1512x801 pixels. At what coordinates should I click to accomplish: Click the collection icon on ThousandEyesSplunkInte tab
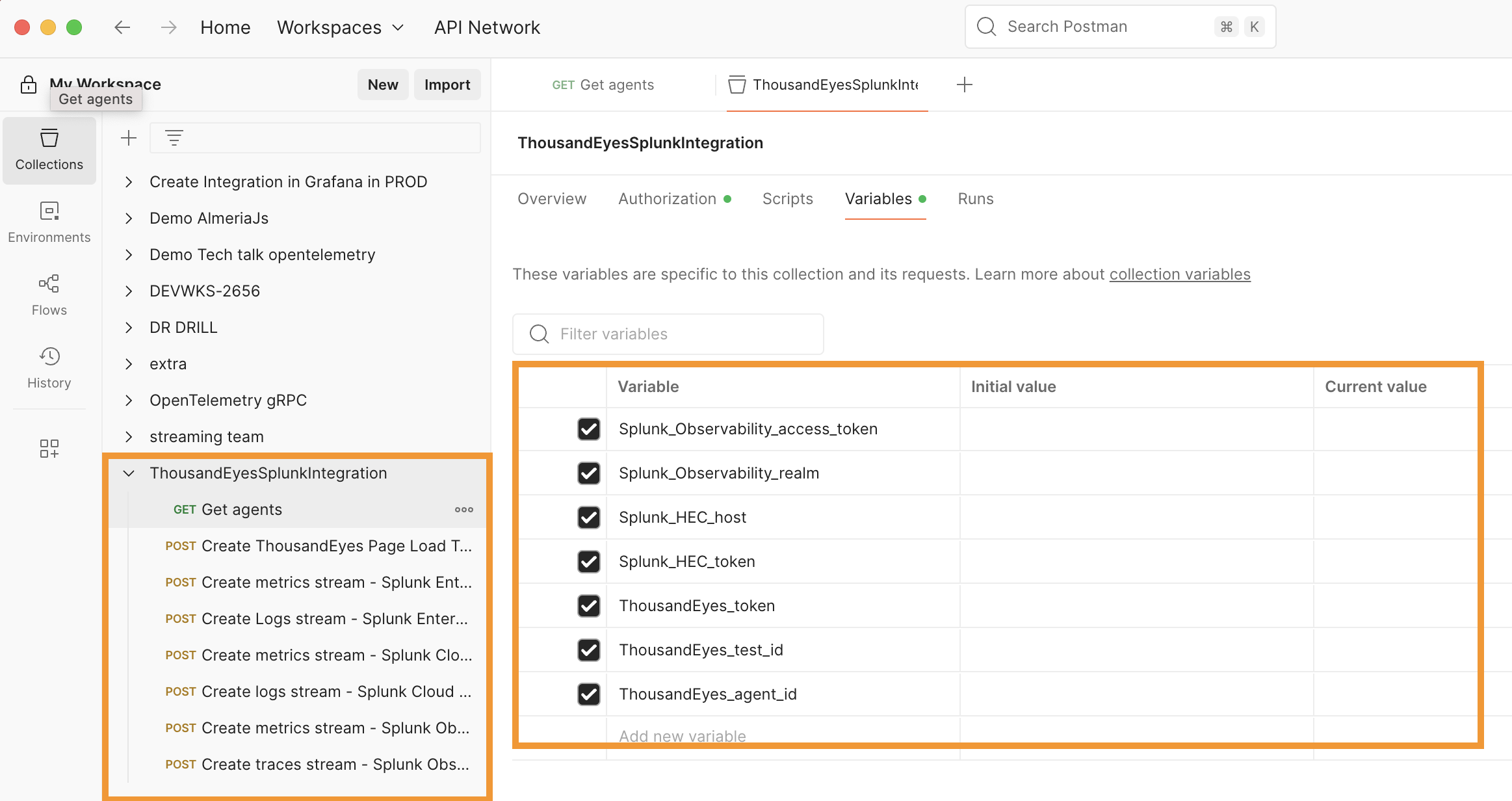[737, 85]
